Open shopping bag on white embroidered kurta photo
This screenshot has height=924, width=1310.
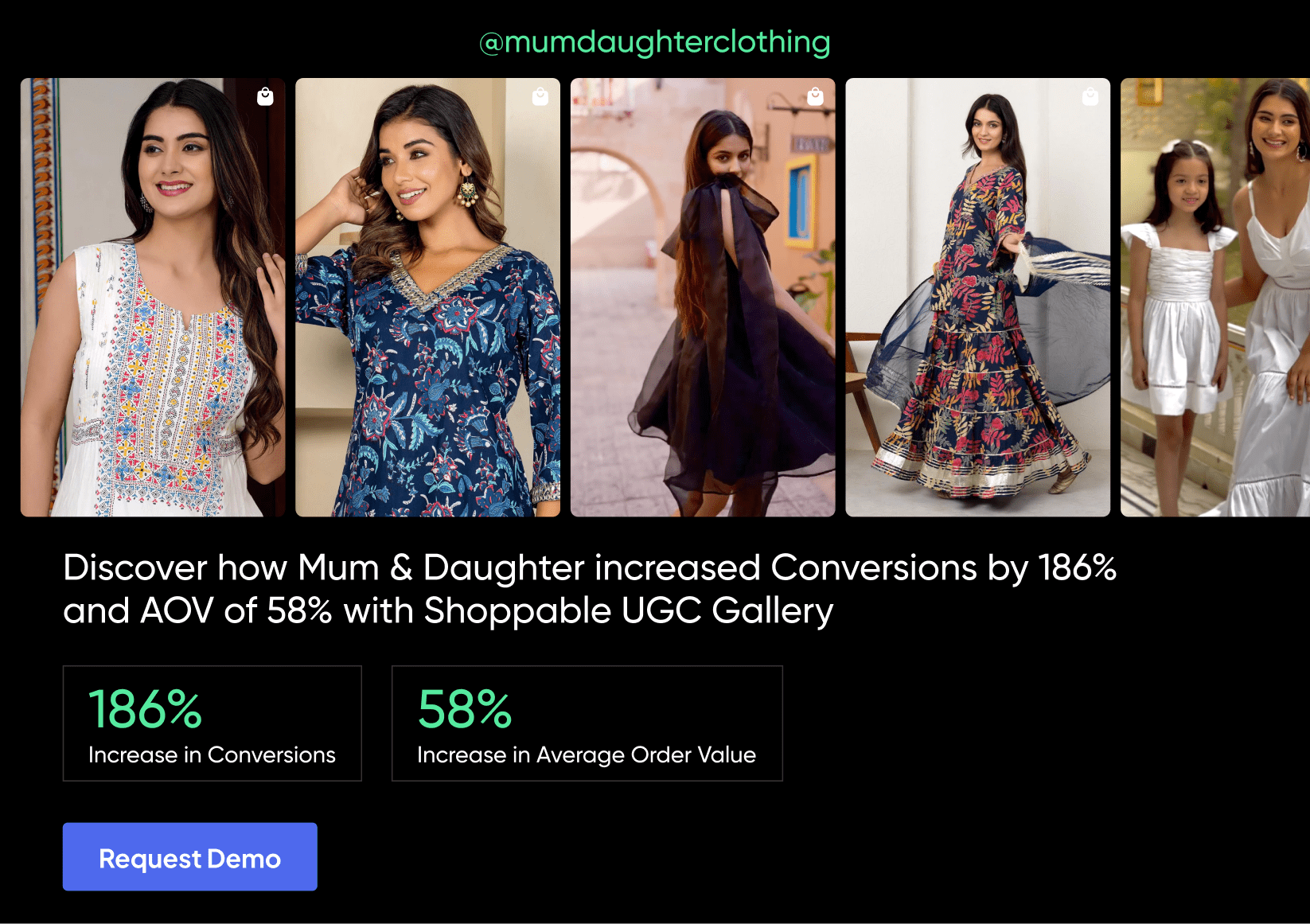coord(265,97)
